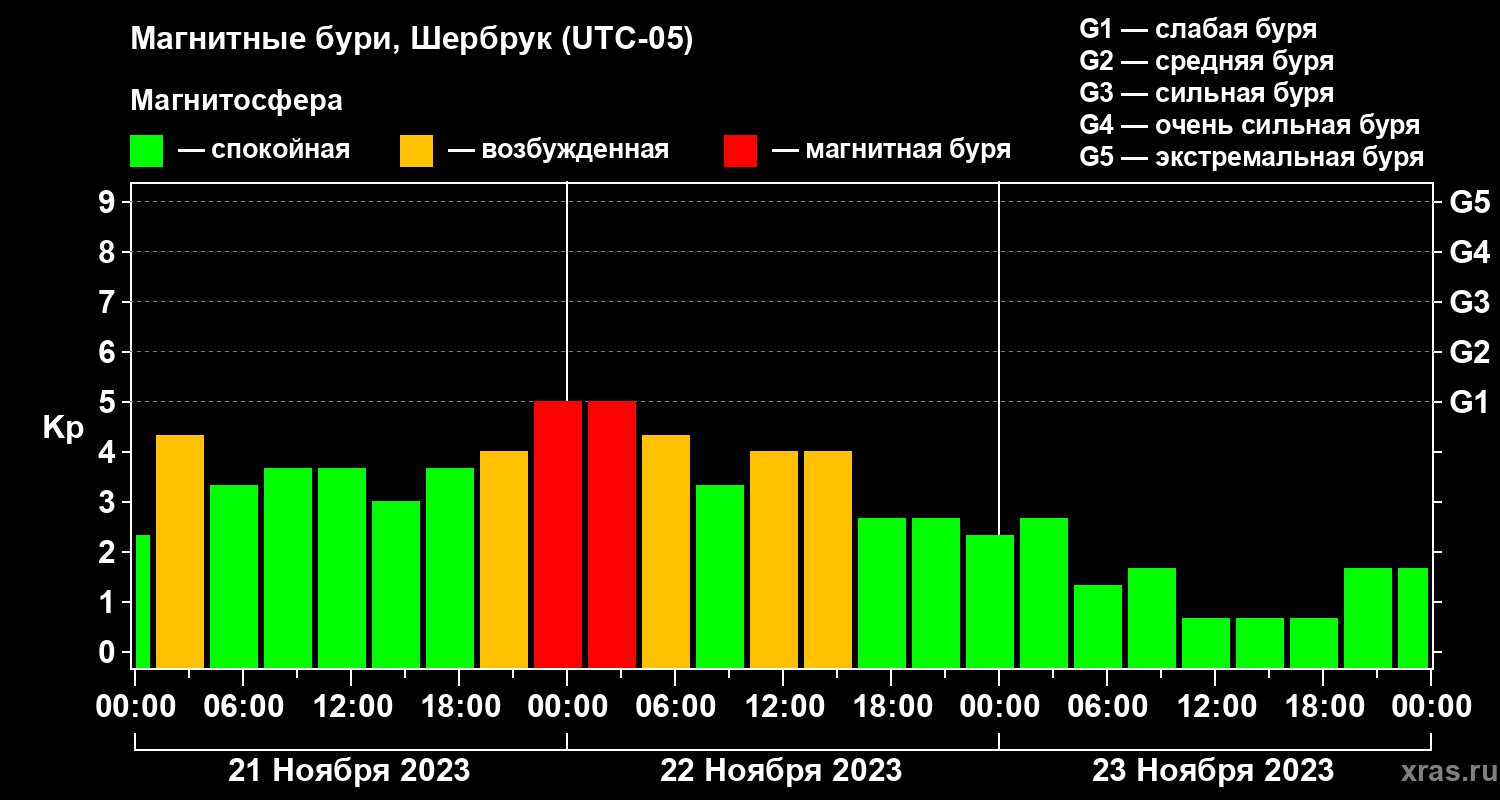1500x800 pixels.
Task: Click the 'G5 — экстремальная буря' line
Action: (x=1251, y=157)
